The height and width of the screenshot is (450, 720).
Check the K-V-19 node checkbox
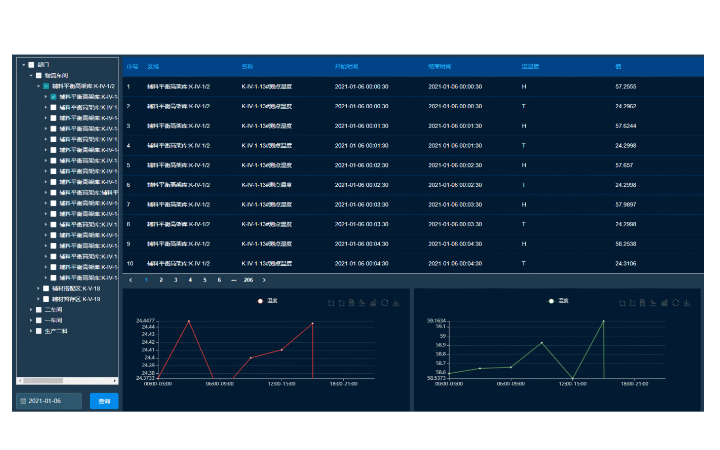point(46,299)
